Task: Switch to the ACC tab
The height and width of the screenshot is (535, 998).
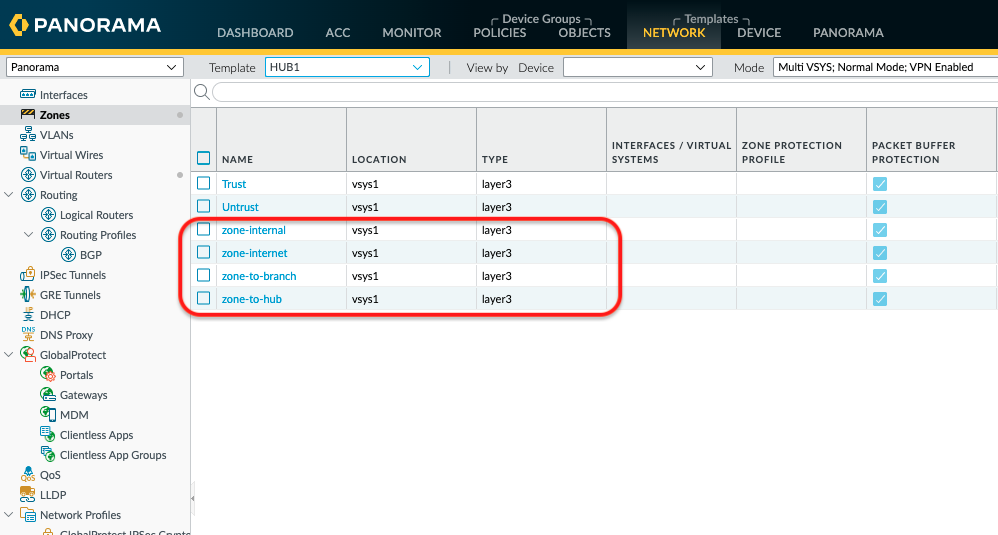Action: pos(338,32)
